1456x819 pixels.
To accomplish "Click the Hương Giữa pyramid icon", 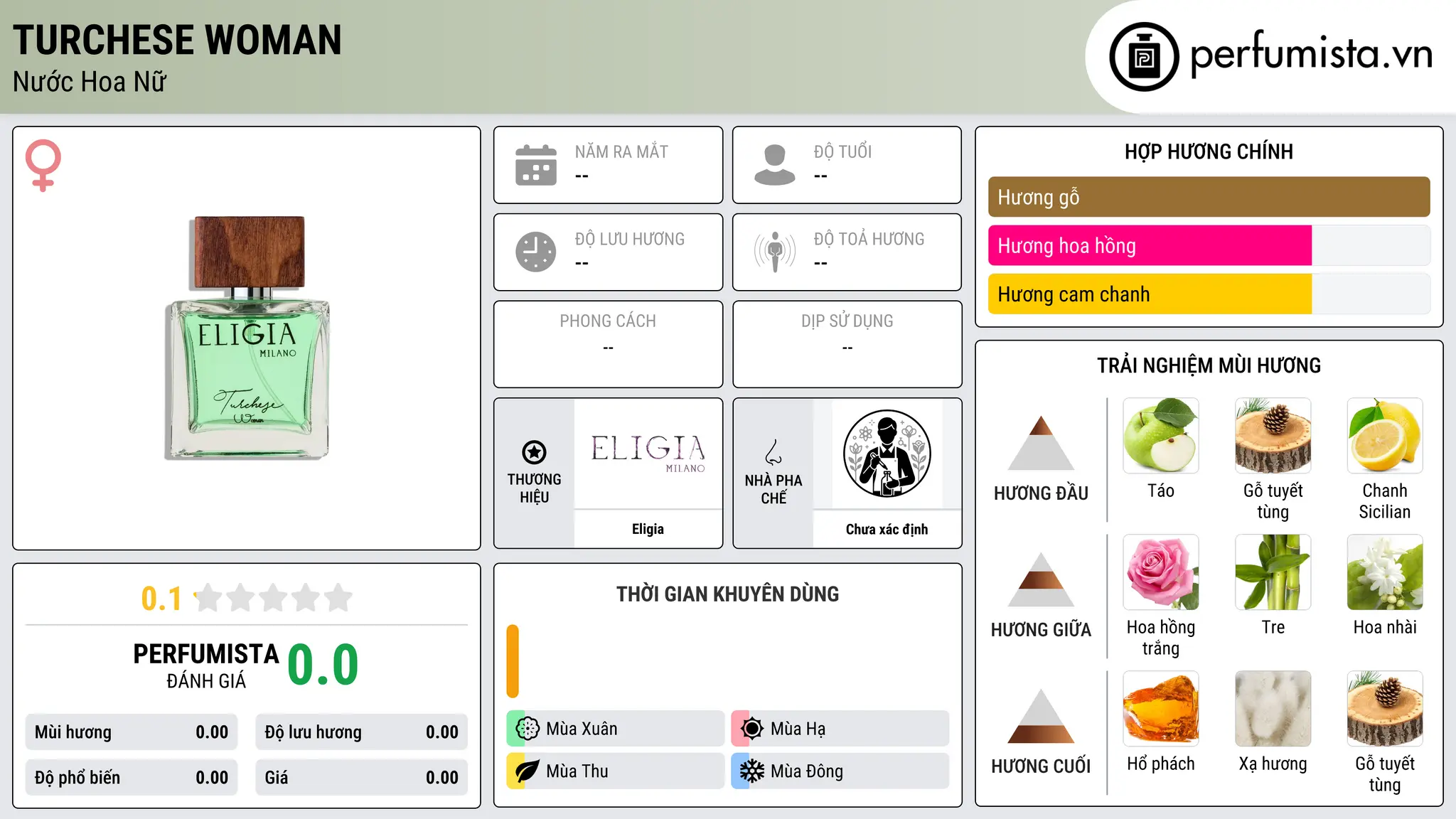I will click(1041, 579).
